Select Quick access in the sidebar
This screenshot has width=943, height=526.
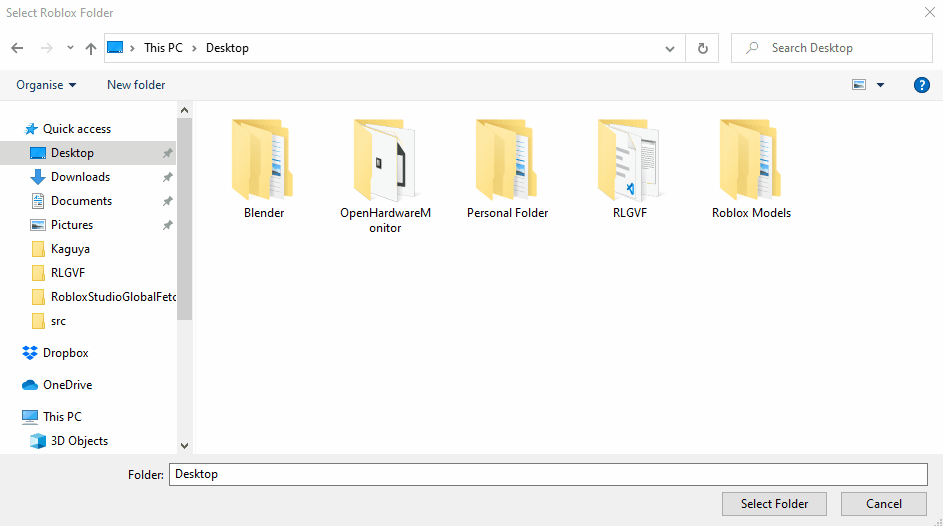tap(77, 129)
